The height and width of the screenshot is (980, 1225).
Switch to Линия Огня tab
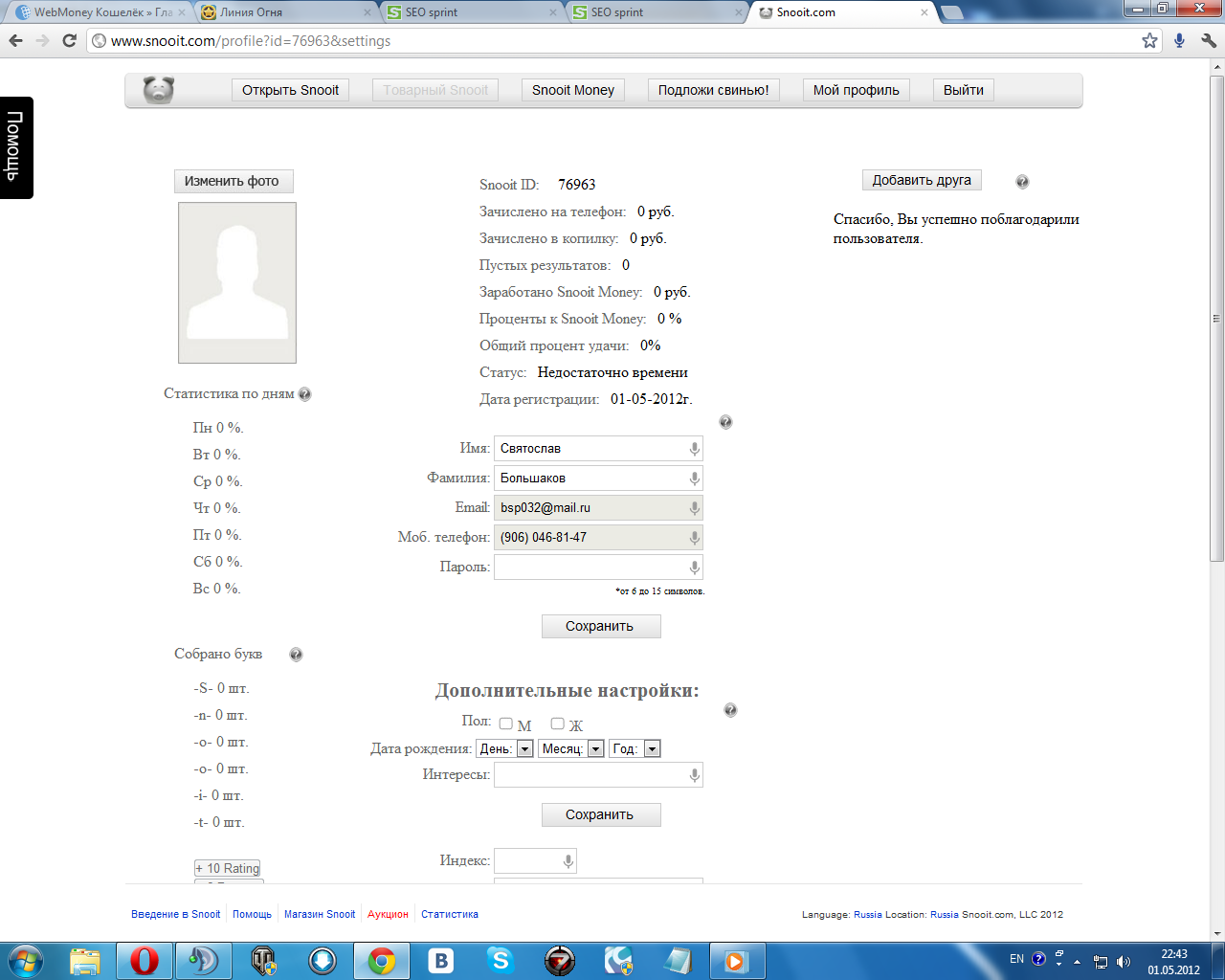(x=287, y=12)
